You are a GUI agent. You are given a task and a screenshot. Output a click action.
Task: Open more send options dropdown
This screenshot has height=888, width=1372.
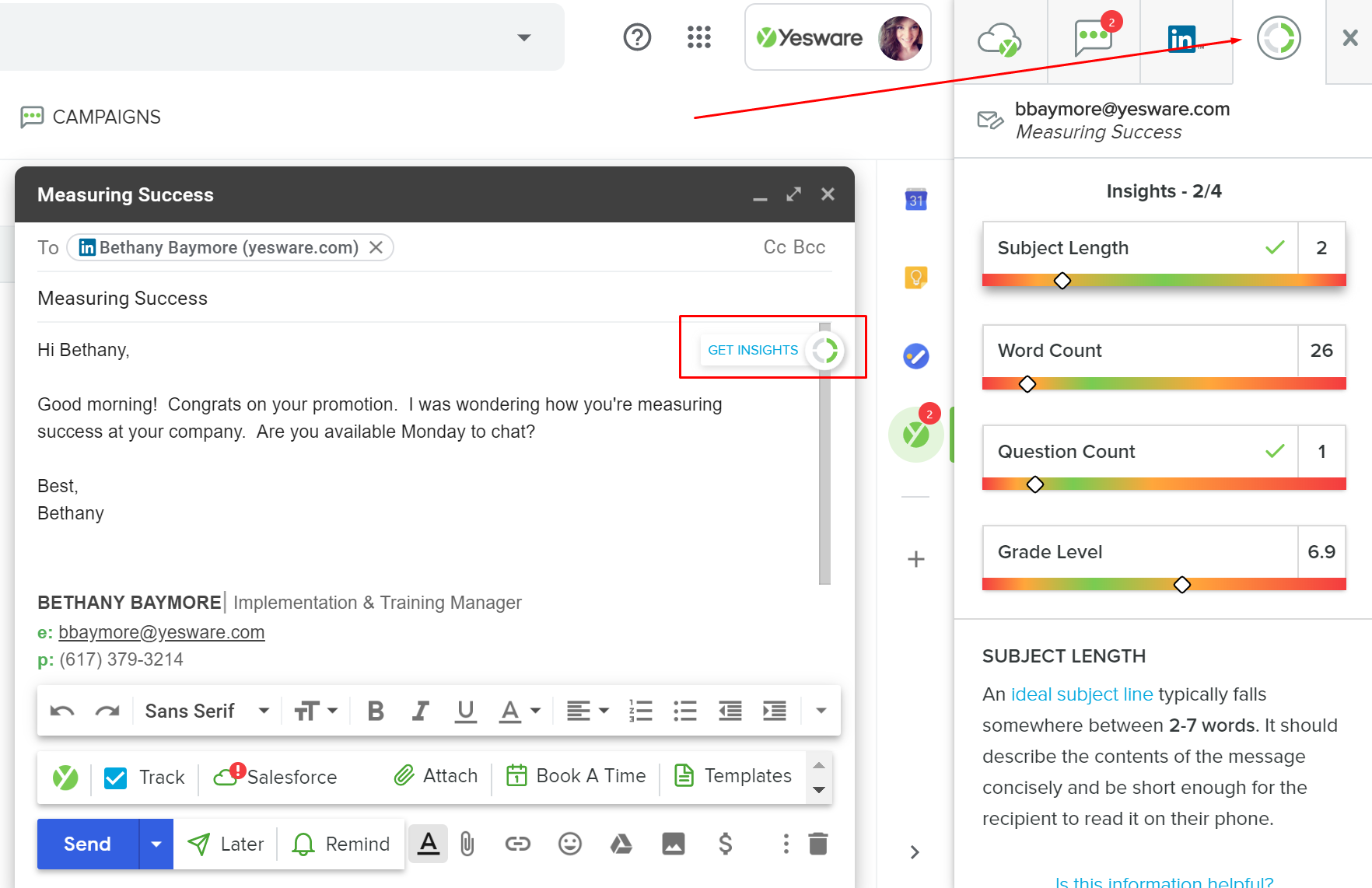156,844
